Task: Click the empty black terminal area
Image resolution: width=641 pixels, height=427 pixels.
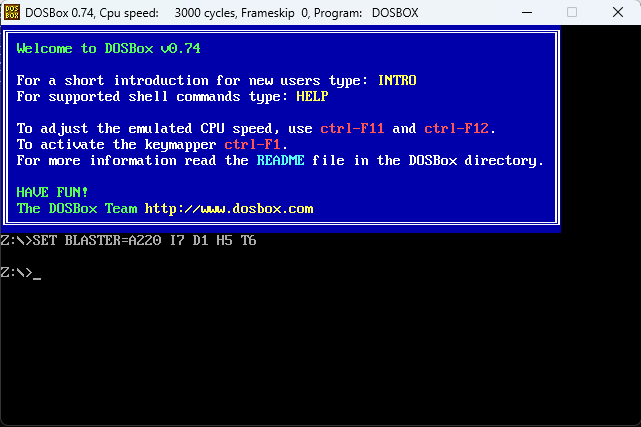Action: point(320,351)
